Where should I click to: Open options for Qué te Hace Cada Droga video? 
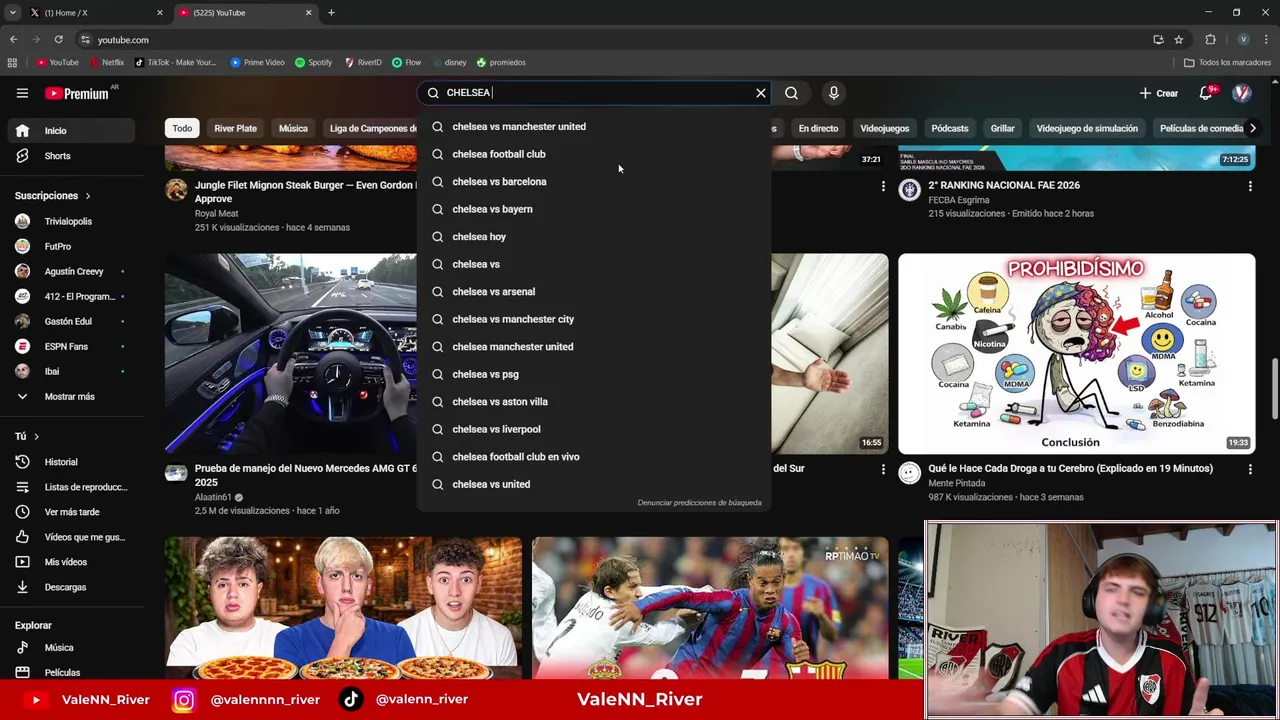[1250, 470]
